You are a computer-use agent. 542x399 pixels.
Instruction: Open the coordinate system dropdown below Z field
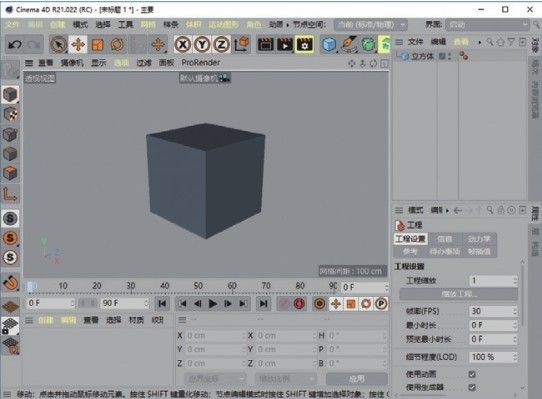click(214, 379)
